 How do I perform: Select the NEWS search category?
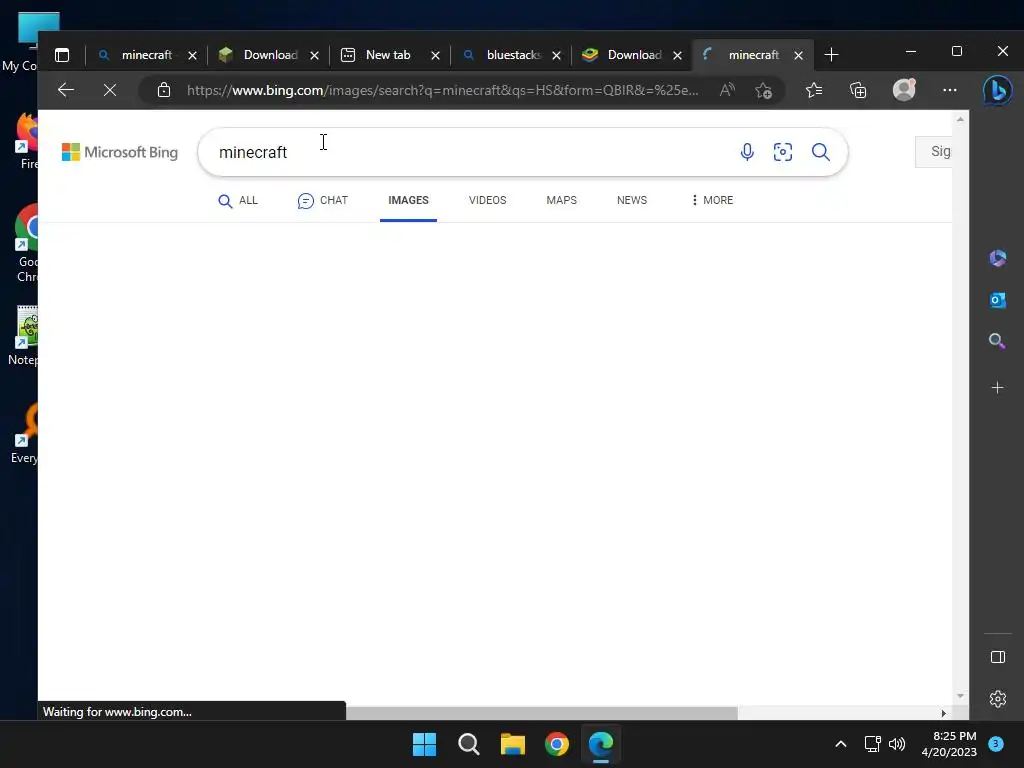632,200
